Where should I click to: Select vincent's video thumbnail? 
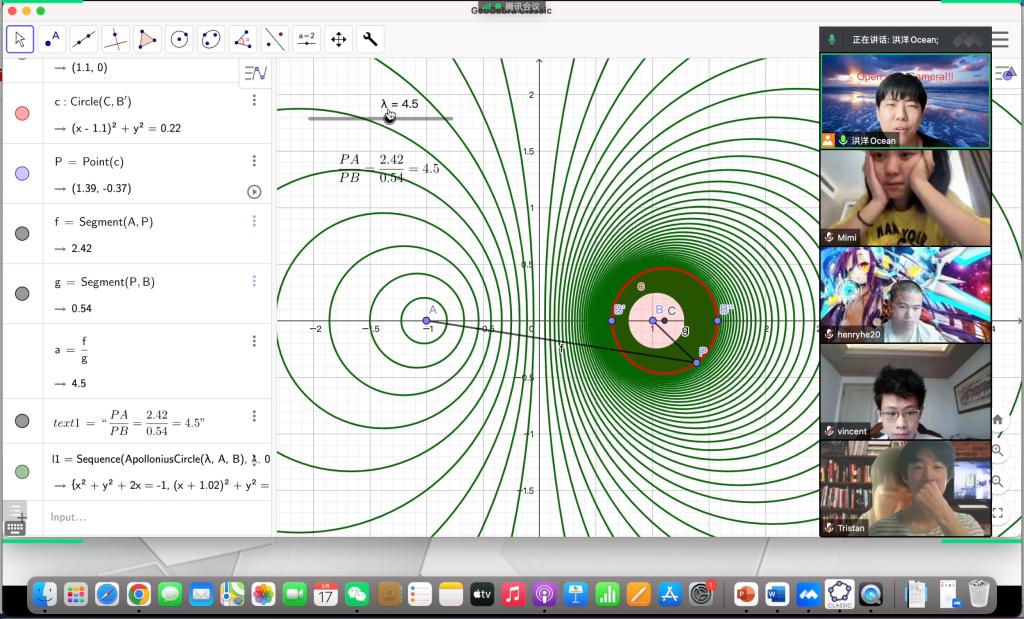pos(905,391)
